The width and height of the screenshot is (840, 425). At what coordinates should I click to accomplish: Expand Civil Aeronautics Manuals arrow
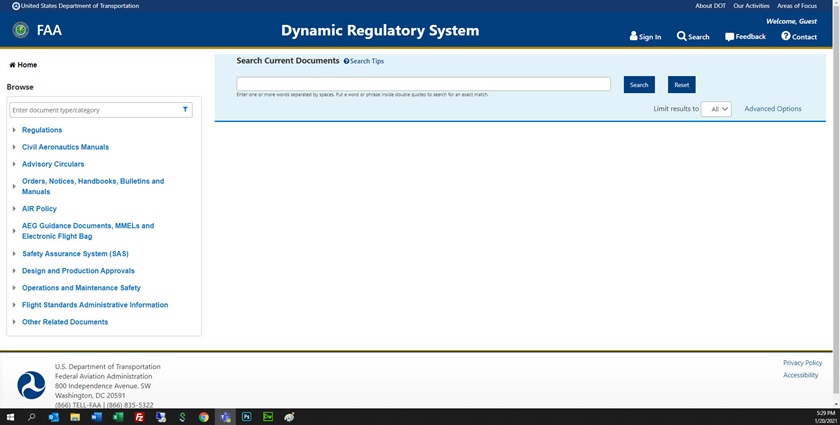[14, 147]
